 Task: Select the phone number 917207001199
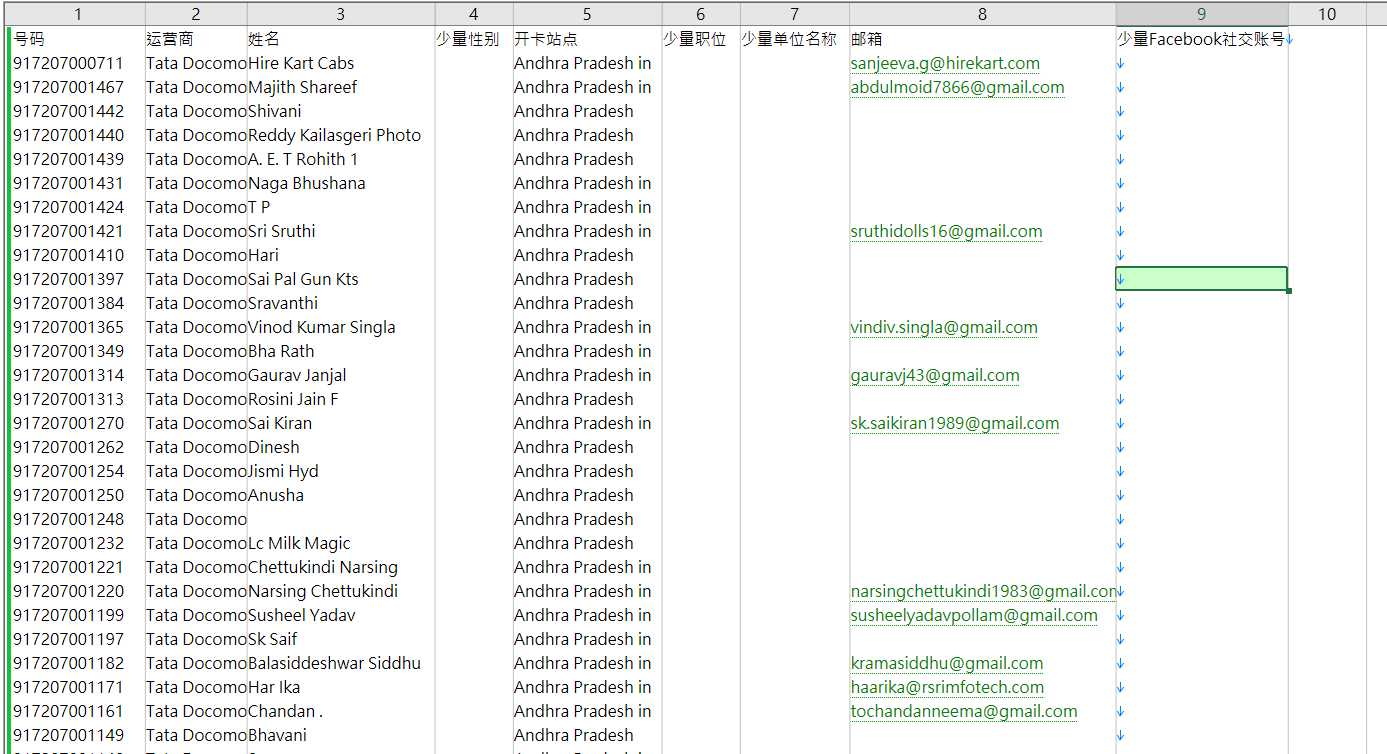click(69, 615)
